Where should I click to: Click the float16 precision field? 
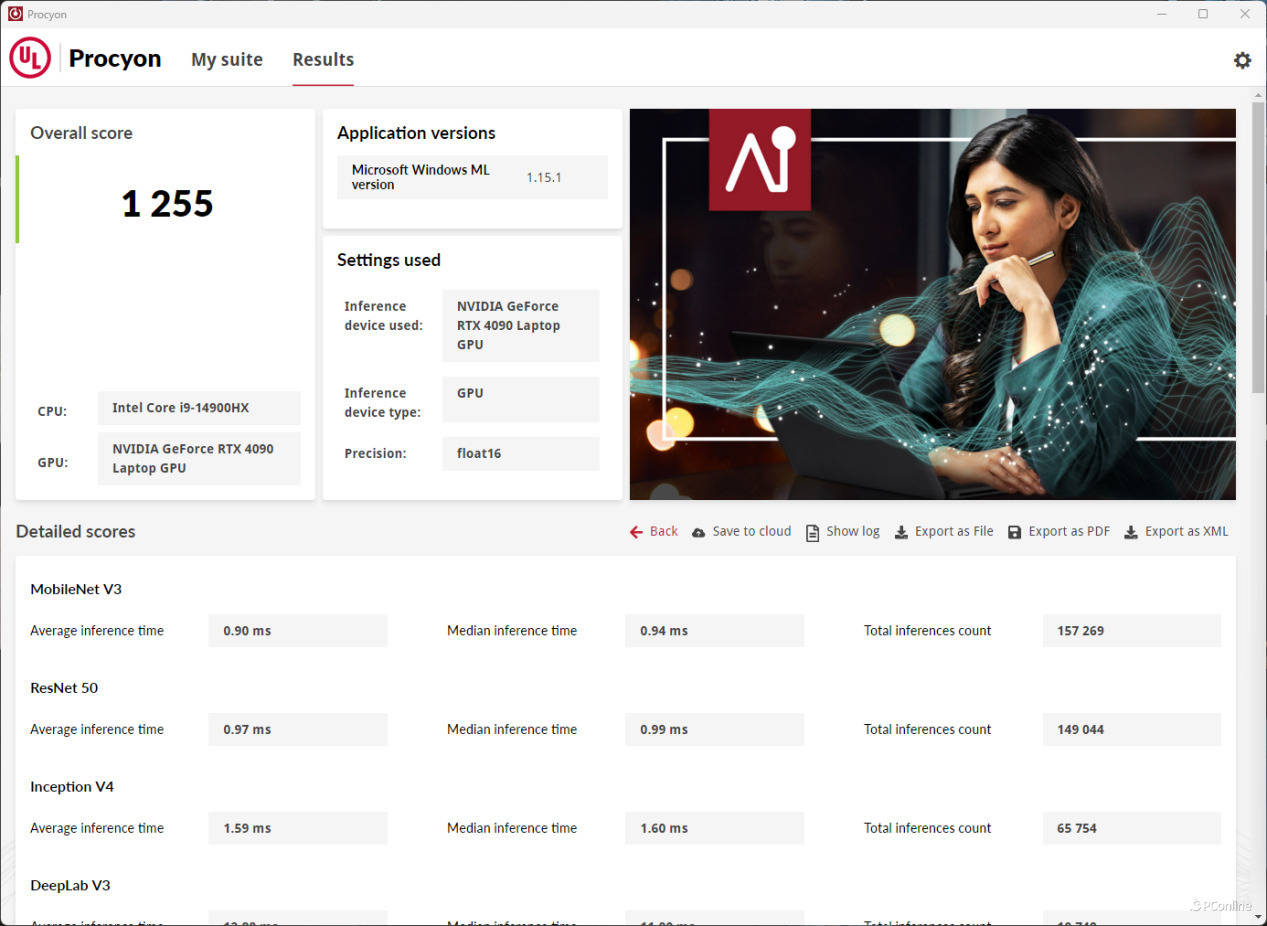(520, 454)
